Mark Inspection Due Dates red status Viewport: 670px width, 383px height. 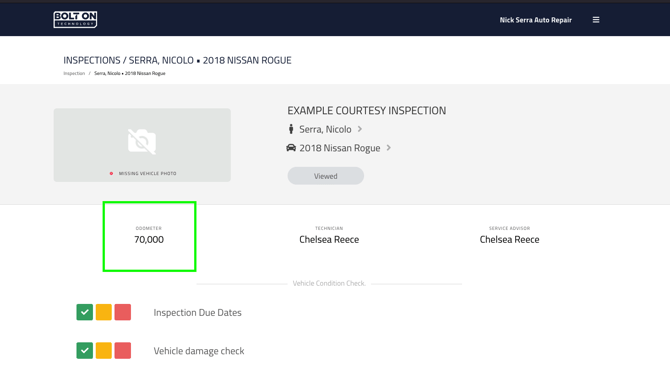coord(123,312)
